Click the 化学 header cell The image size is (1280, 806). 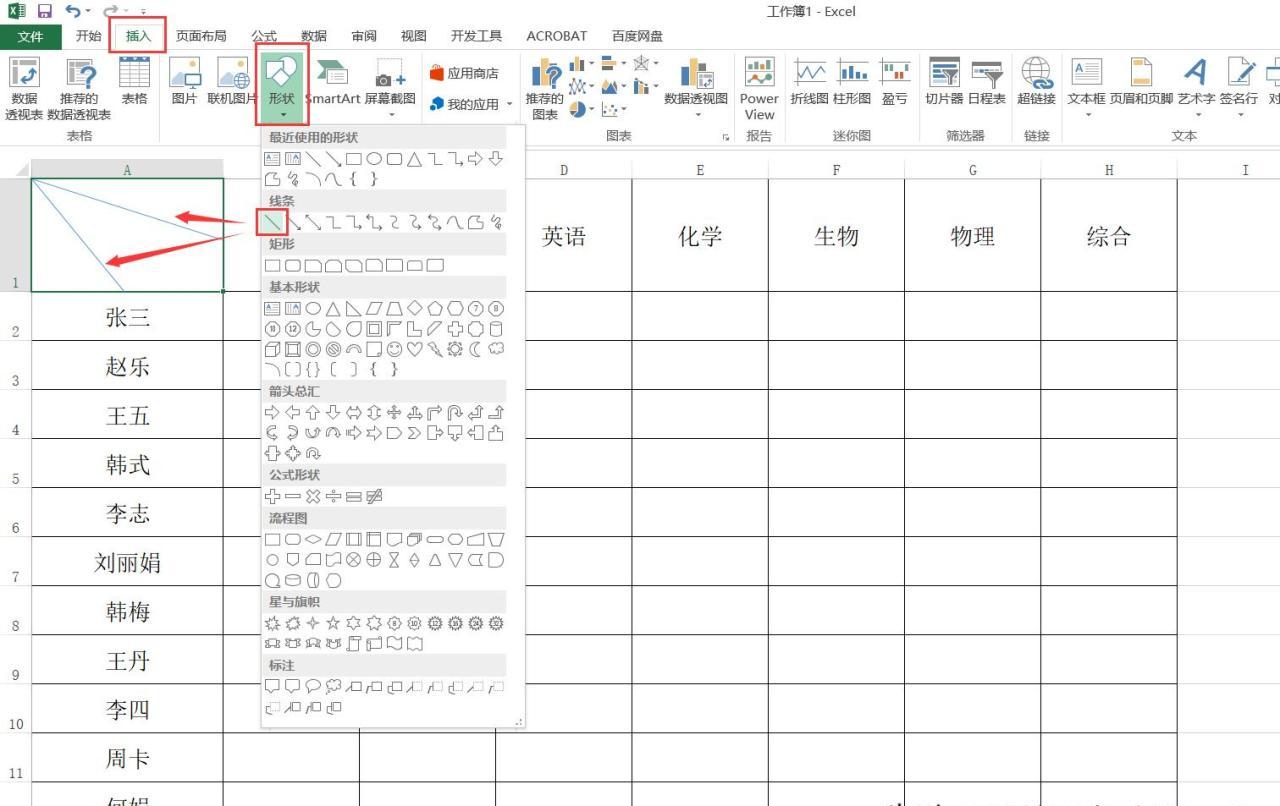click(x=700, y=236)
